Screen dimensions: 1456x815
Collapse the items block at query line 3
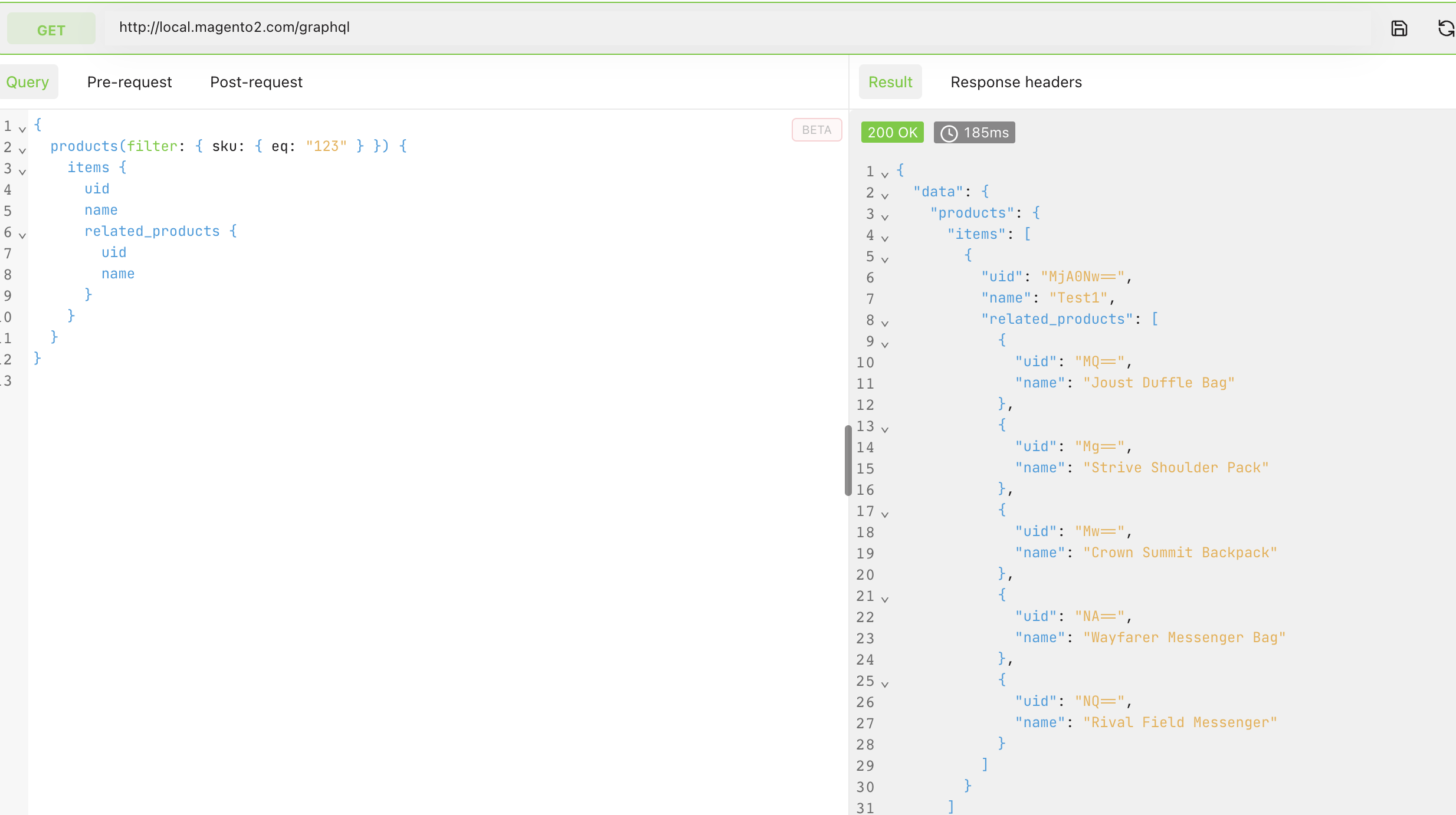point(22,172)
